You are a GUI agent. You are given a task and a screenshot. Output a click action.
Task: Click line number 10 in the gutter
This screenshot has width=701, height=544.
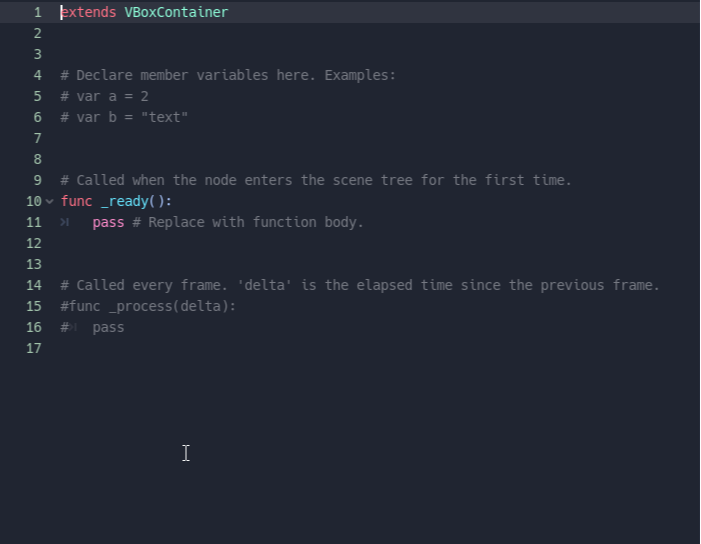tap(34, 201)
